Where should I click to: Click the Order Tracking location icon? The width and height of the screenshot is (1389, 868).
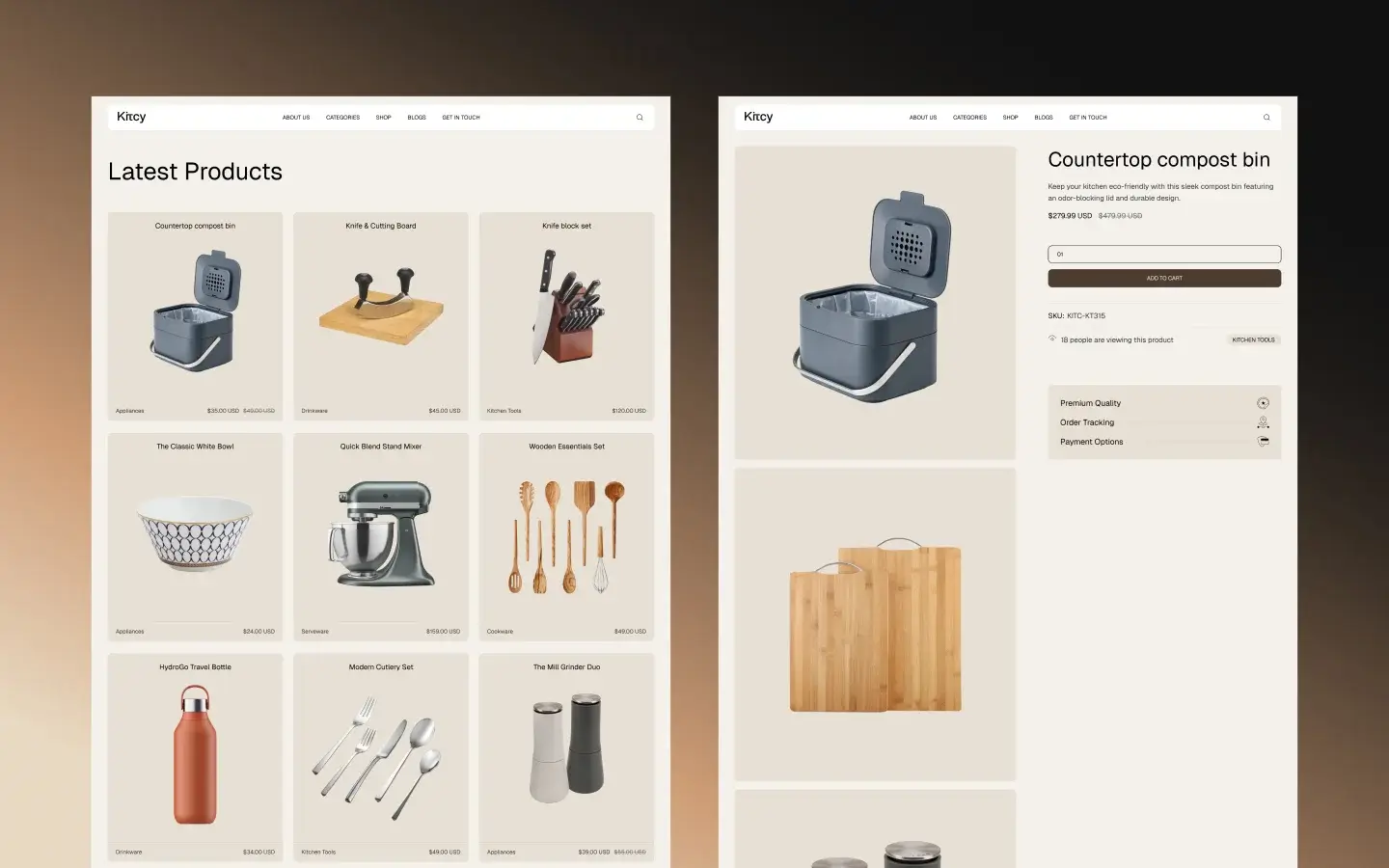1263,422
